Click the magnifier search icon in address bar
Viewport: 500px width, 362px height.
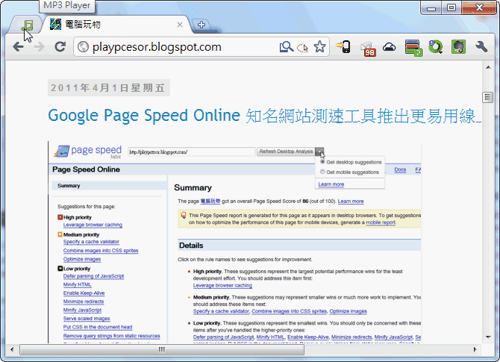click(x=286, y=47)
